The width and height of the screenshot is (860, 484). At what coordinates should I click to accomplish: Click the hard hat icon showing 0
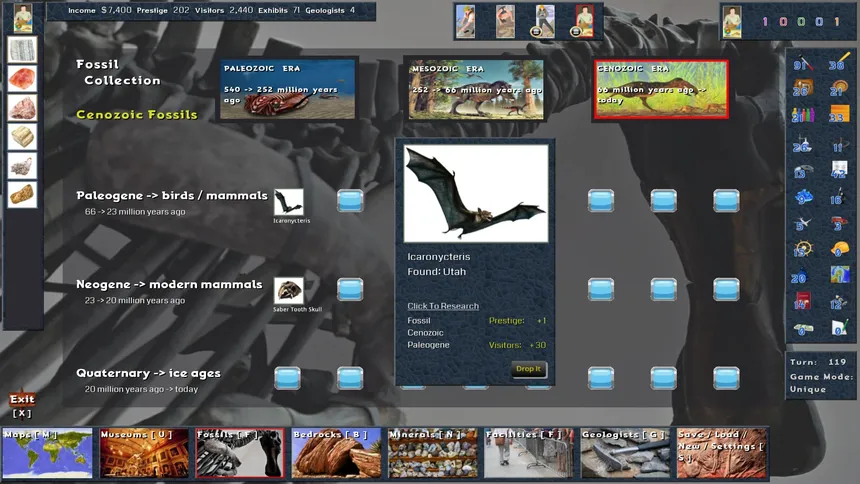839,250
